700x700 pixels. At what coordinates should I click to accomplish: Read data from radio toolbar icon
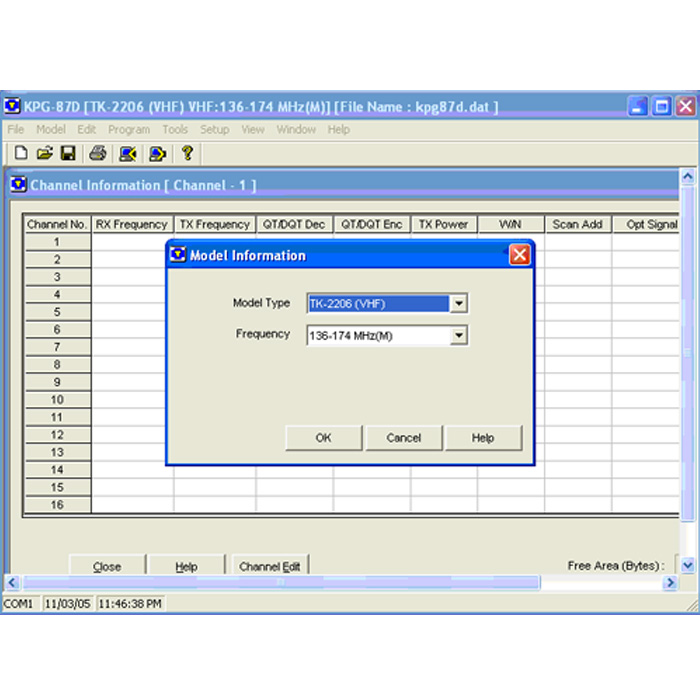pyautogui.click(x=128, y=154)
